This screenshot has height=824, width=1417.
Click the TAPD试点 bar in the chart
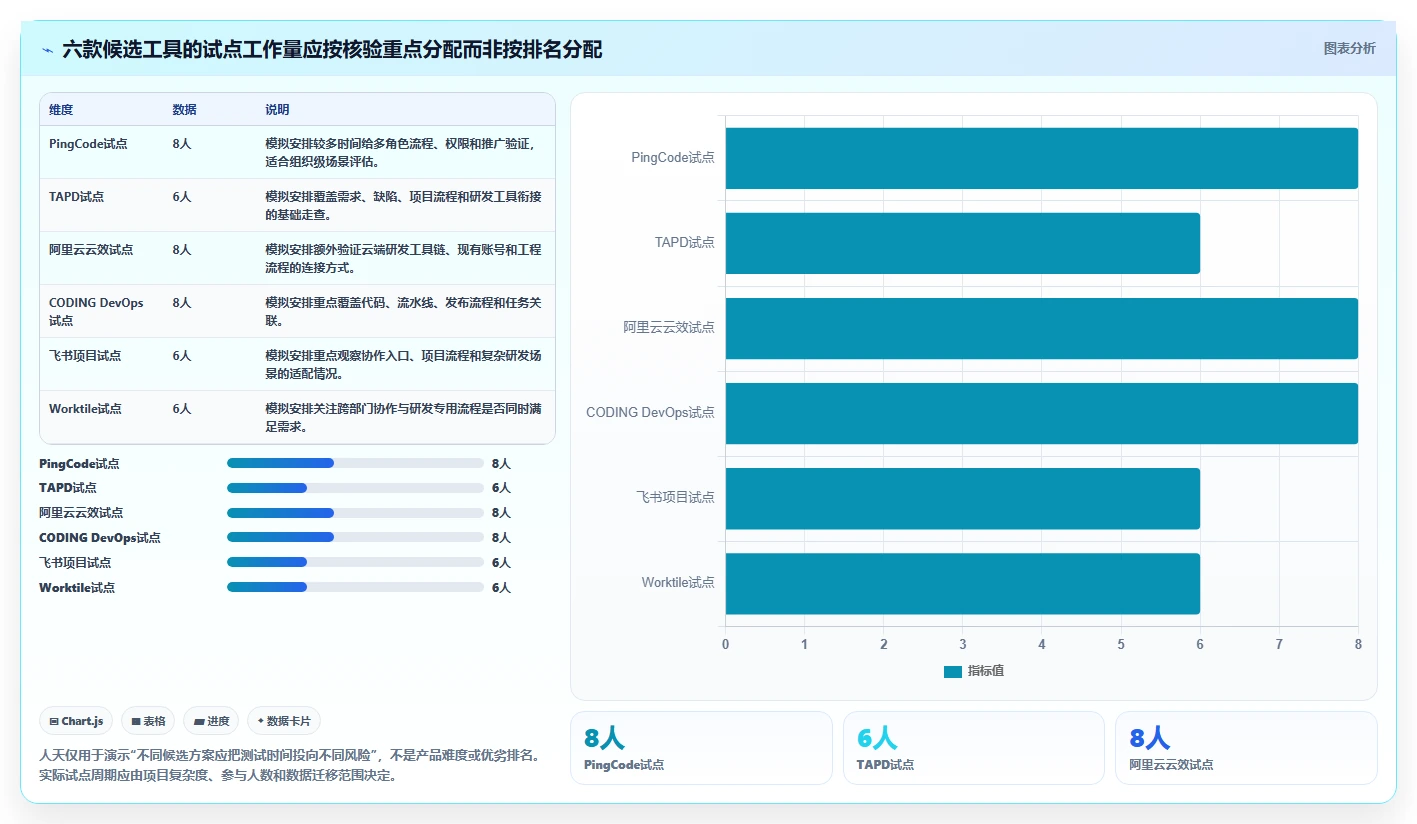click(962, 243)
